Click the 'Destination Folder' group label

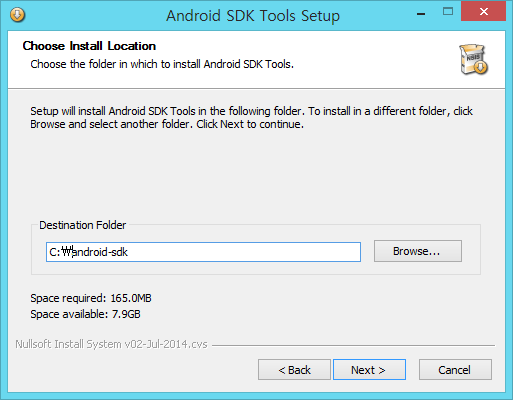pyautogui.click(x=83, y=225)
